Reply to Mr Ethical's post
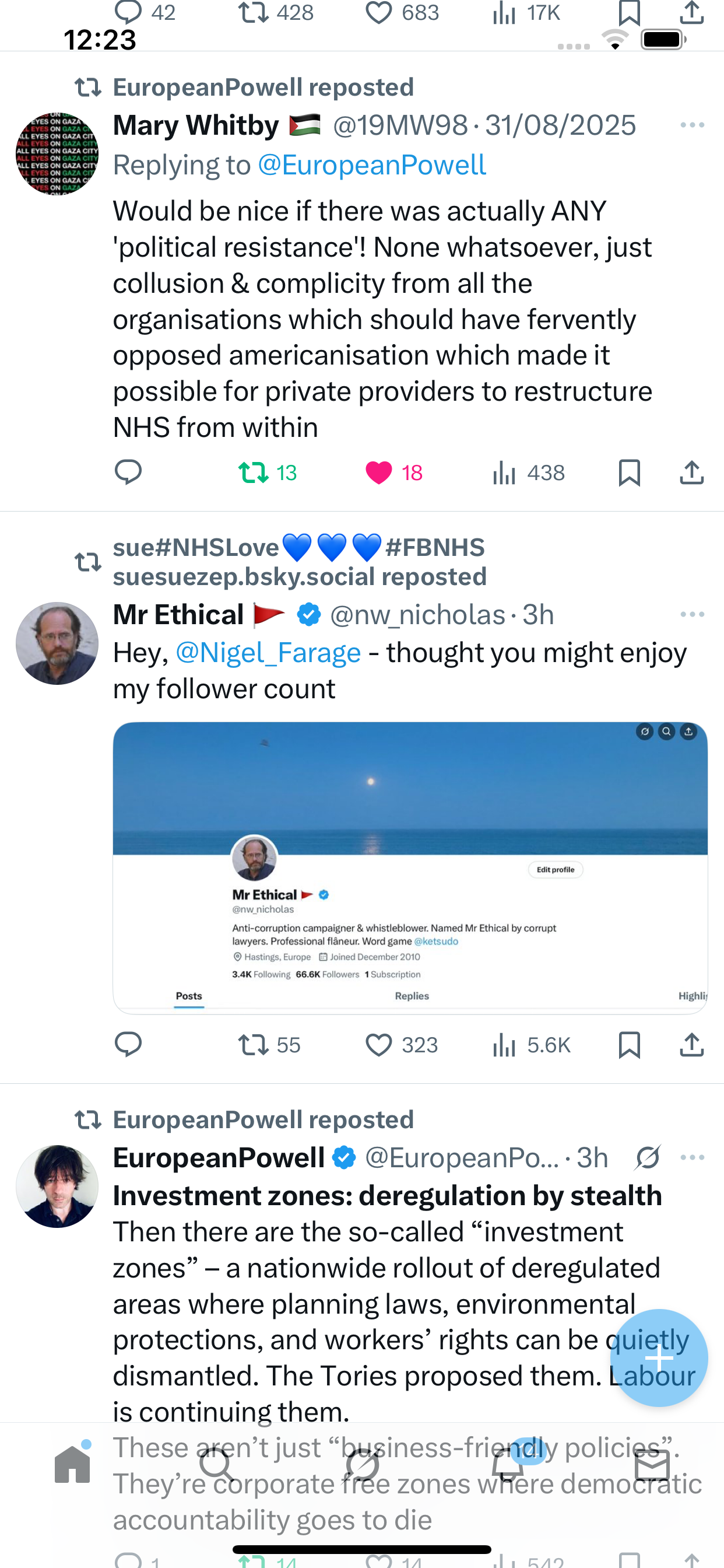 128,1045
